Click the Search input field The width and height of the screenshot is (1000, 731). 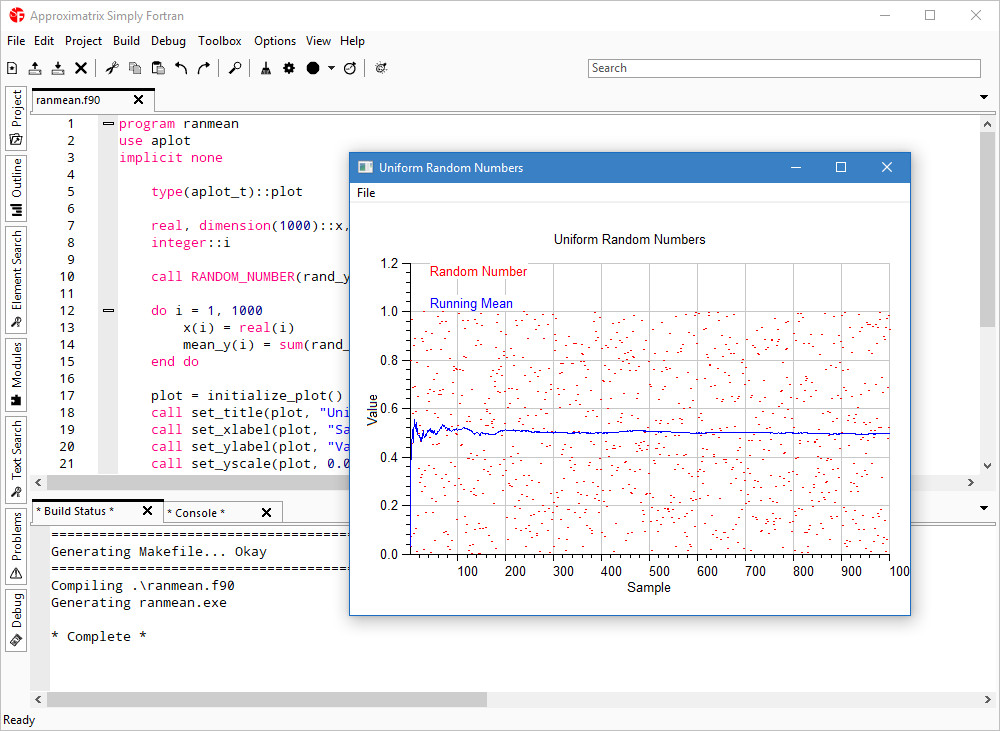784,68
